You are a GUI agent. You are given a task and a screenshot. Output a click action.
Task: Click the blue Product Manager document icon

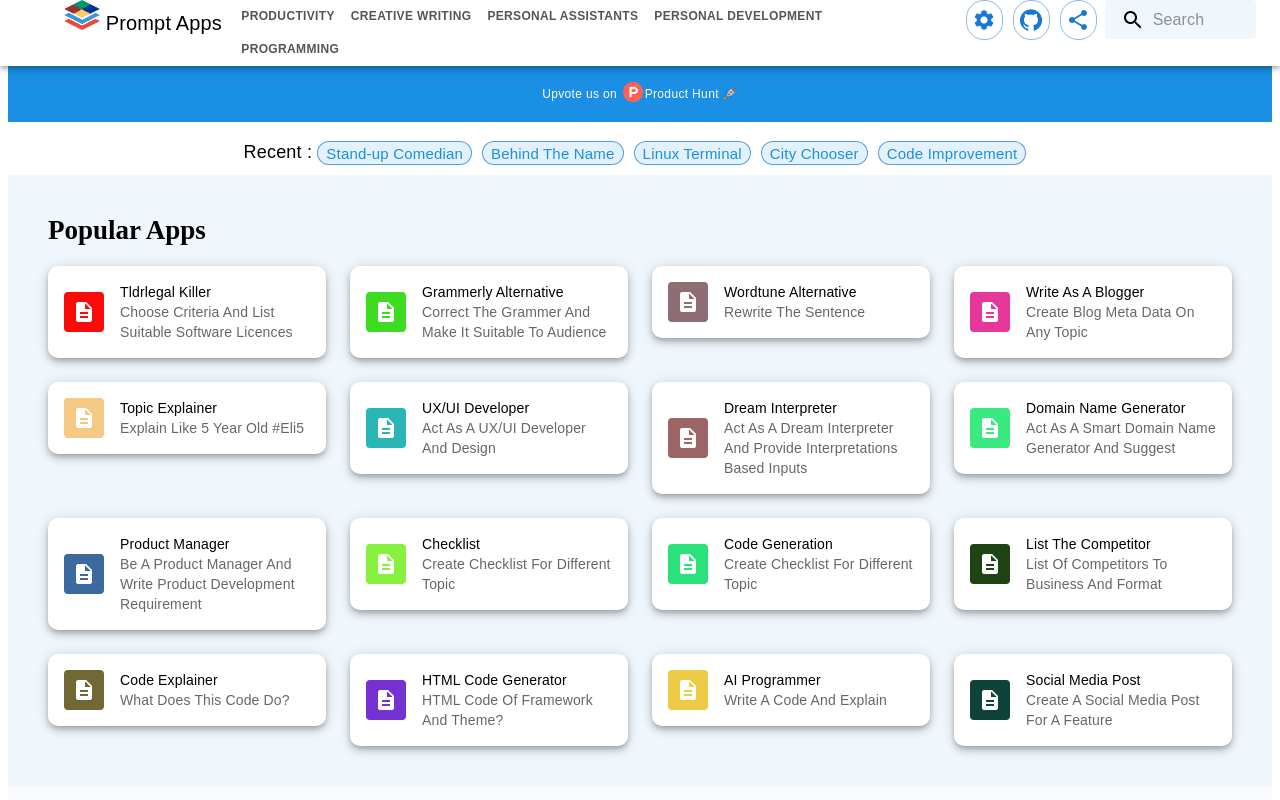click(x=84, y=574)
